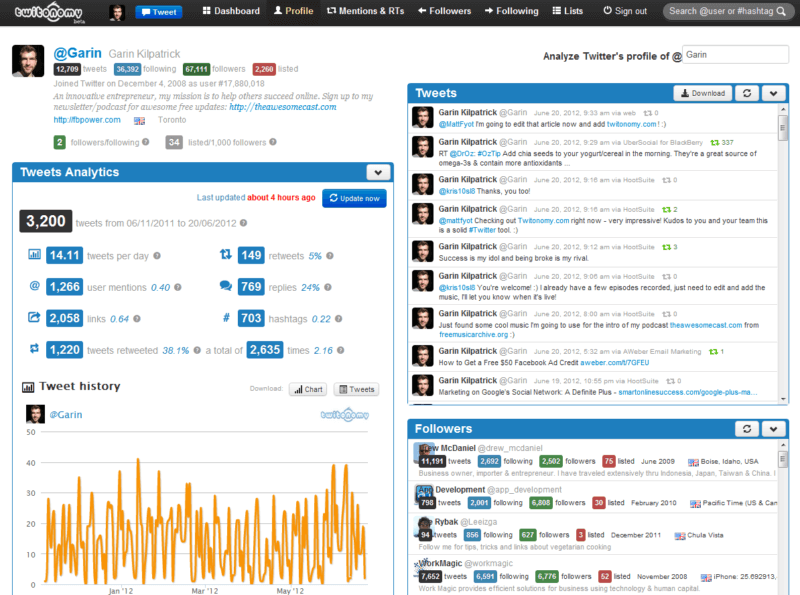Click the Tweets panel scroll-down arrow
The width and height of the screenshot is (800, 595).
[783, 399]
